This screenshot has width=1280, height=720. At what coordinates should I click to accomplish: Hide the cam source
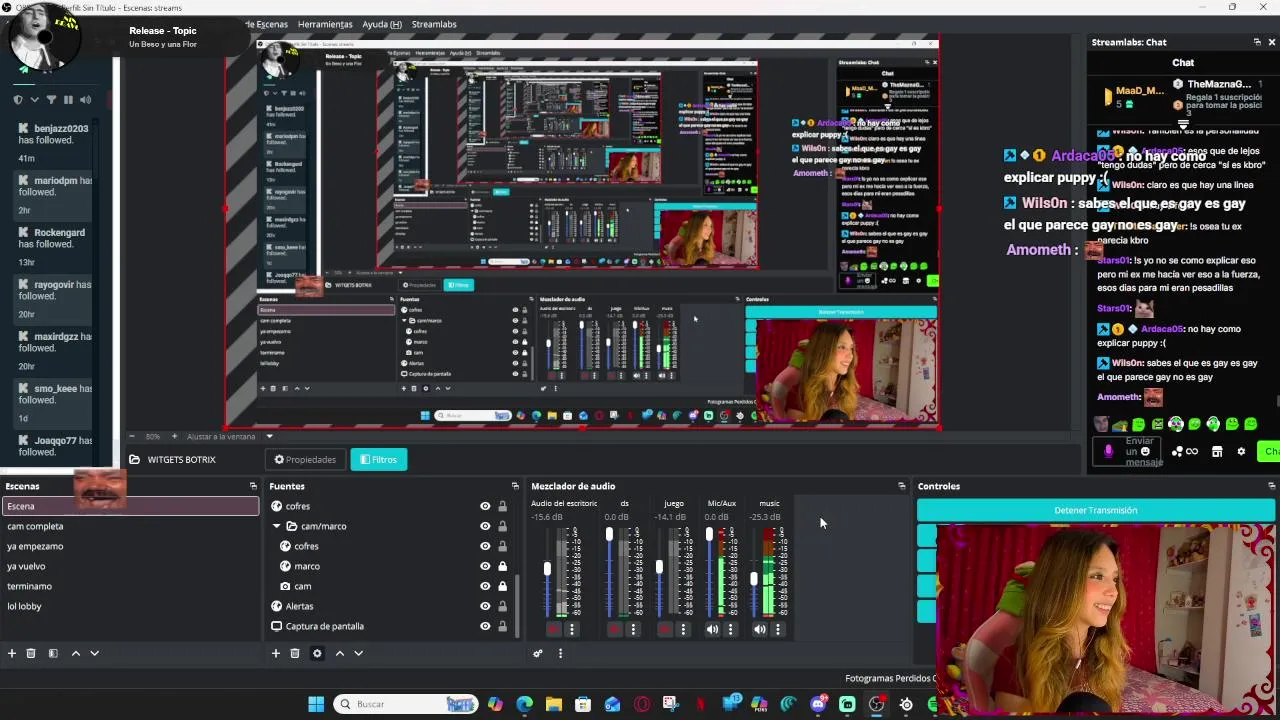485,586
